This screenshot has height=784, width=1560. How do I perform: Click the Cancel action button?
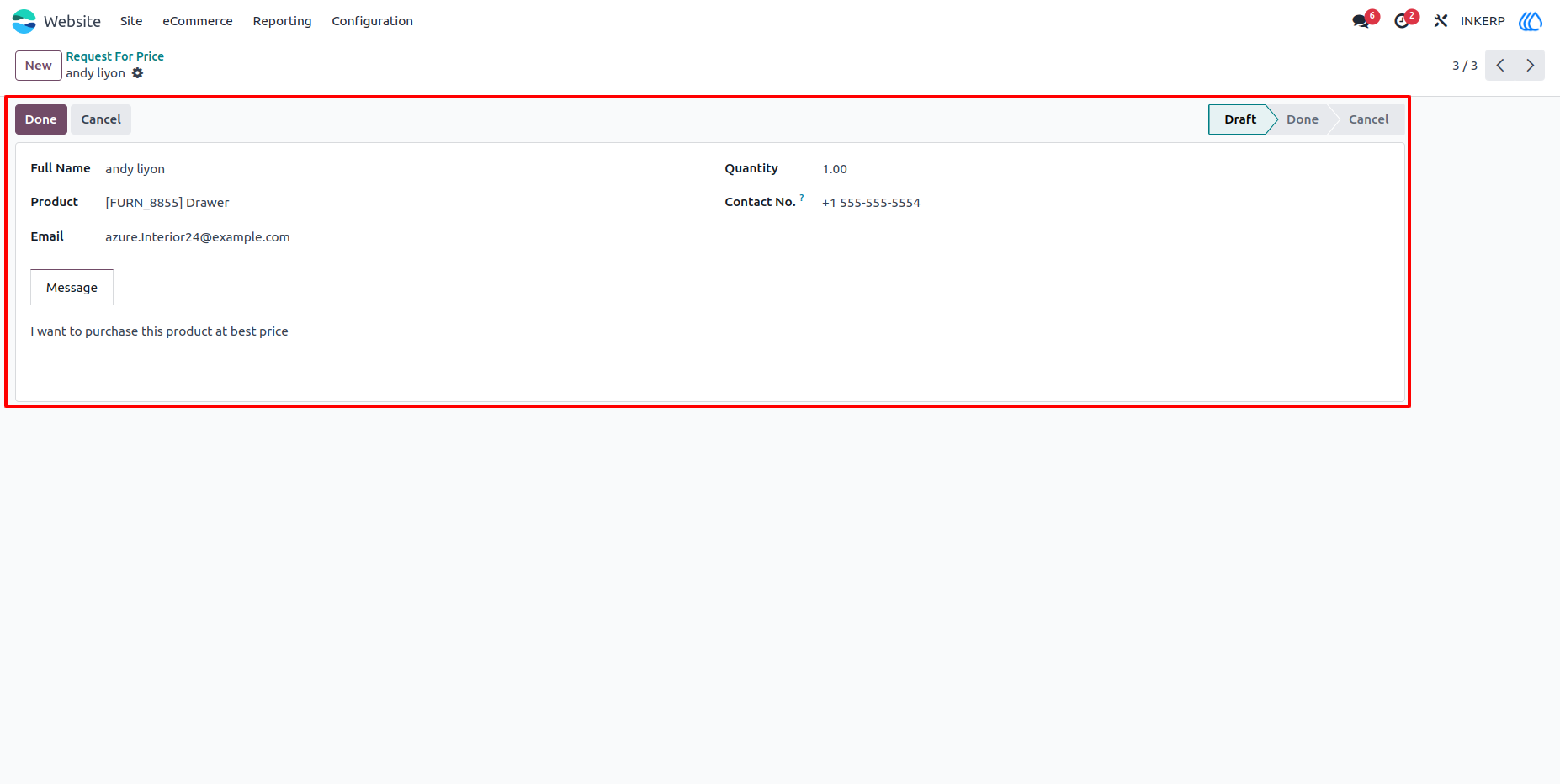point(101,119)
